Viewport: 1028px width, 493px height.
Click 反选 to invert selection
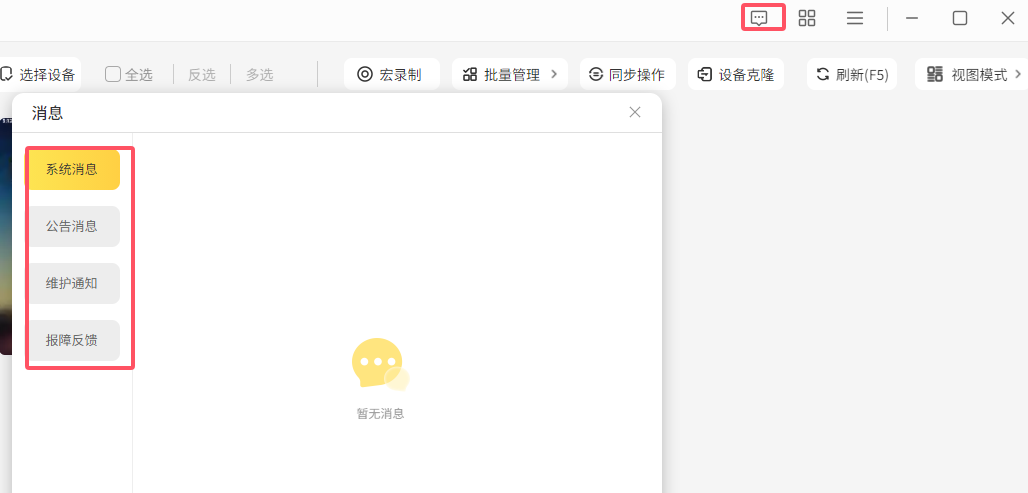202,74
